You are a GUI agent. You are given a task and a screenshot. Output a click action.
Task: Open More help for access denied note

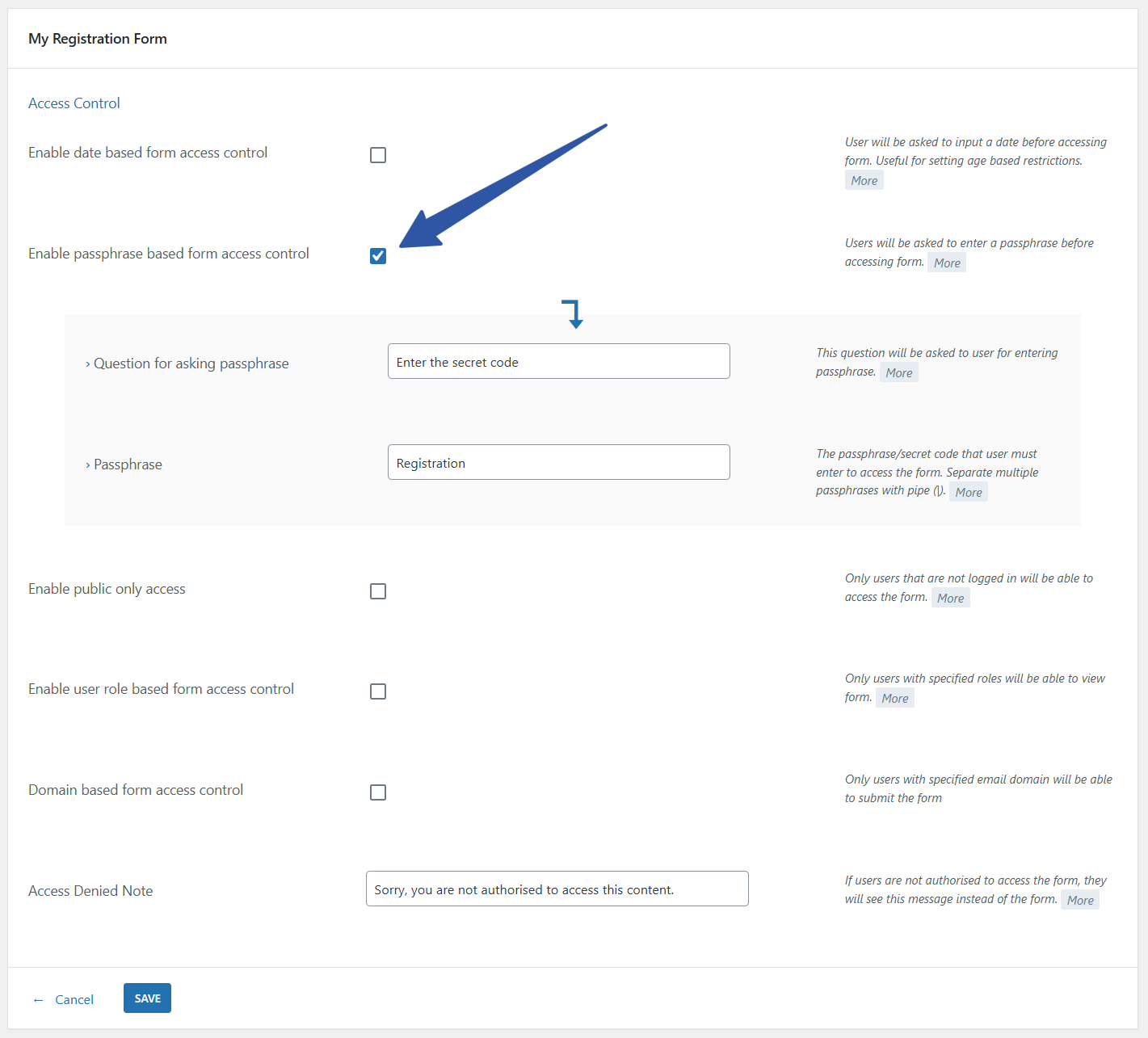pyautogui.click(x=1079, y=901)
